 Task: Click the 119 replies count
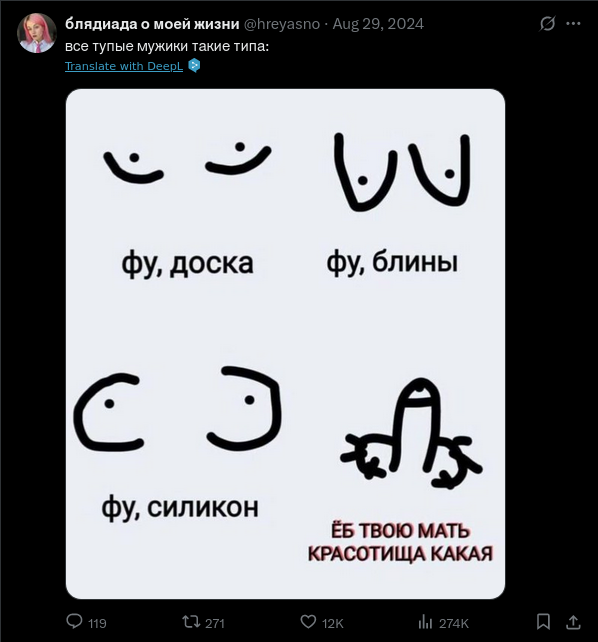(97, 624)
